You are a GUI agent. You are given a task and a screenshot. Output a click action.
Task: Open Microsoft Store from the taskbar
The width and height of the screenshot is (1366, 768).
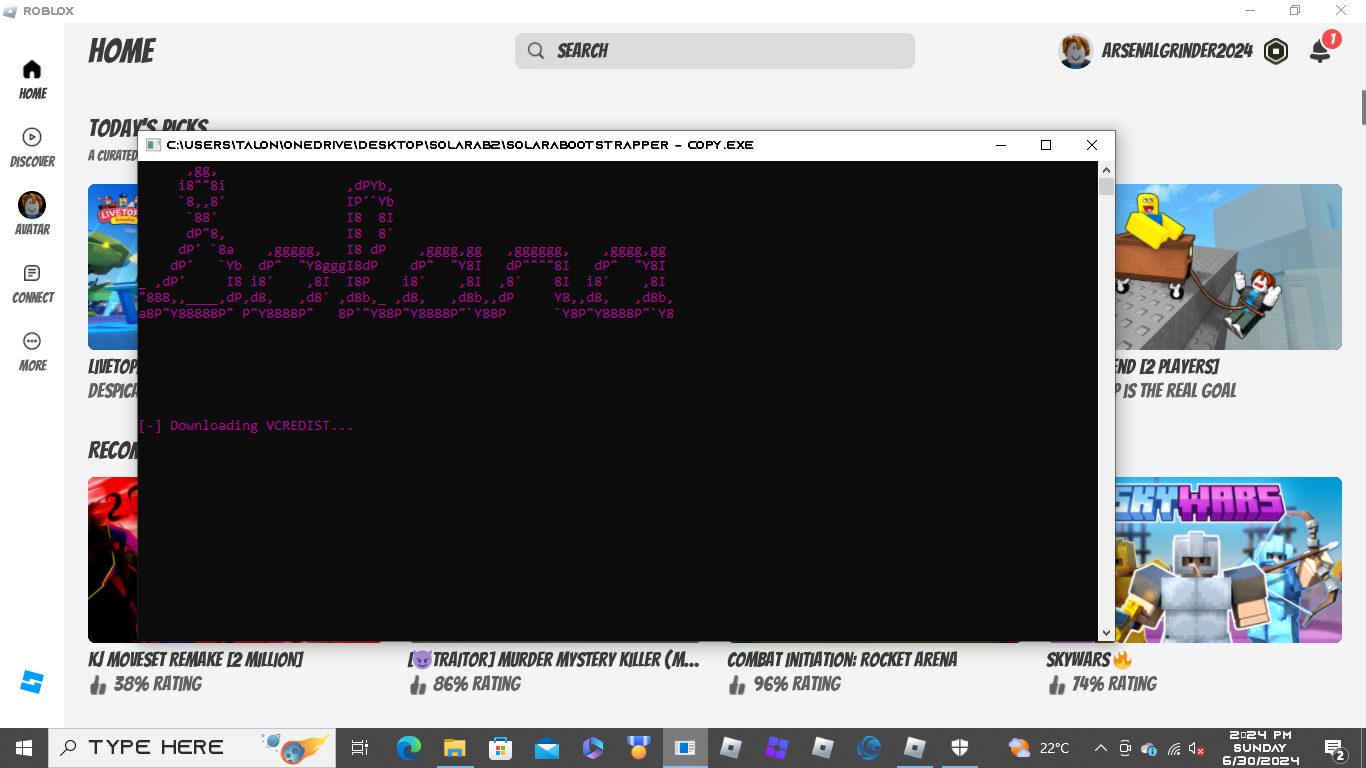point(500,747)
